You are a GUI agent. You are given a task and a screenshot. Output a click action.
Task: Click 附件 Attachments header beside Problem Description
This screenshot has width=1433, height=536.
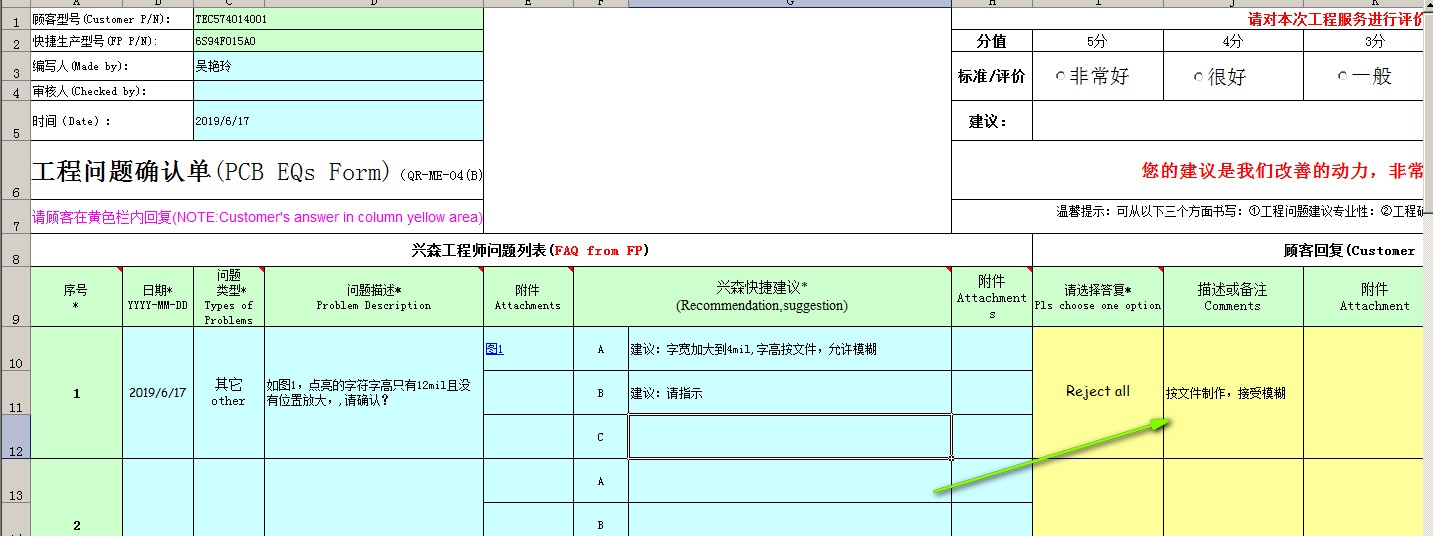(x=527, y=296)
